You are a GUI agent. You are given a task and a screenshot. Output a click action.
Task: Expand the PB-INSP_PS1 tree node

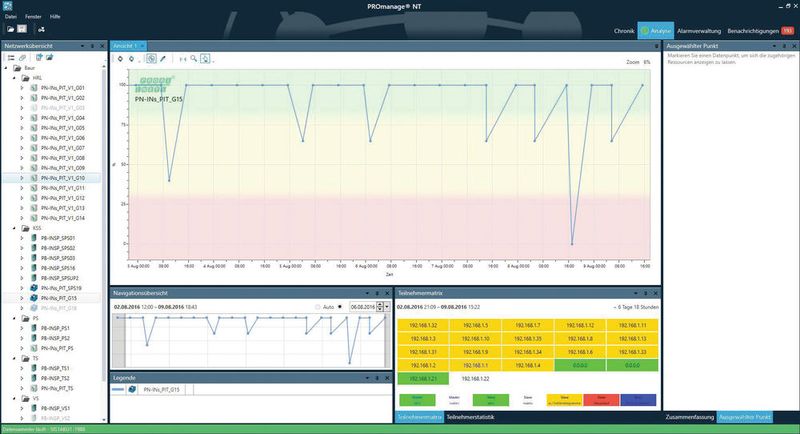(21, 327)
